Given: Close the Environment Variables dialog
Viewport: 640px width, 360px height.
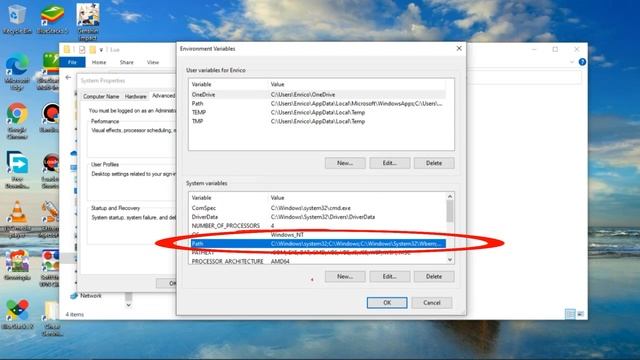Looking at the screenshot, I should point(459,48).
